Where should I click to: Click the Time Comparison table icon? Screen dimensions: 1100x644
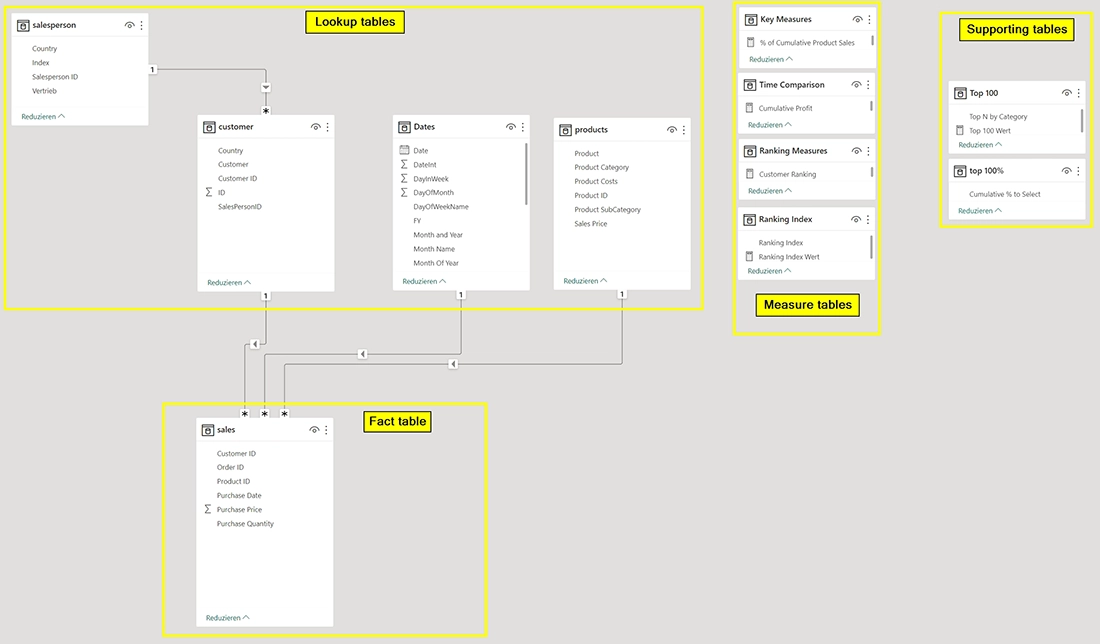click(x=749, y=85)
